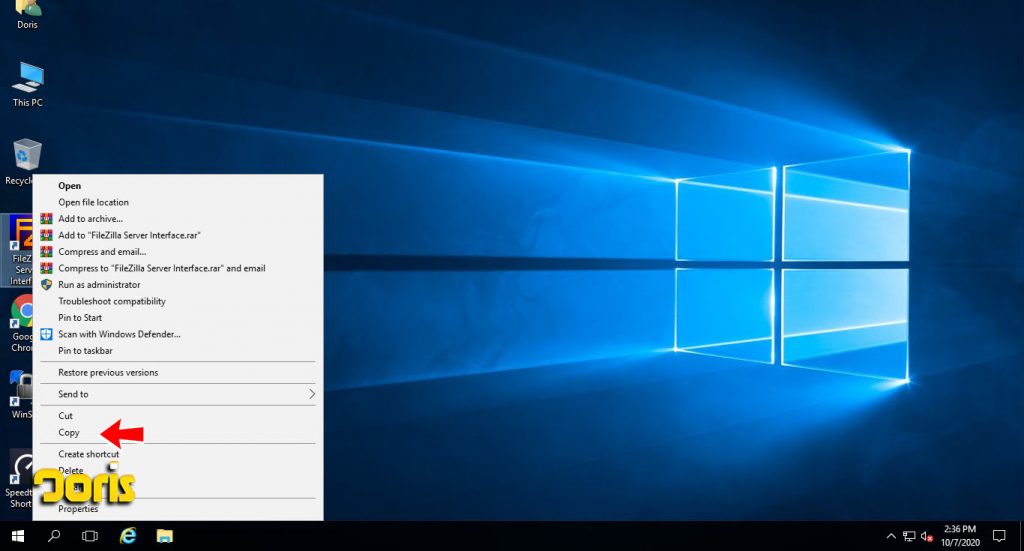Image resolution: width=1024 pixels, height=551 pixels.
Task: Choose Restore previous versions
Action: [x=178, y=372]
